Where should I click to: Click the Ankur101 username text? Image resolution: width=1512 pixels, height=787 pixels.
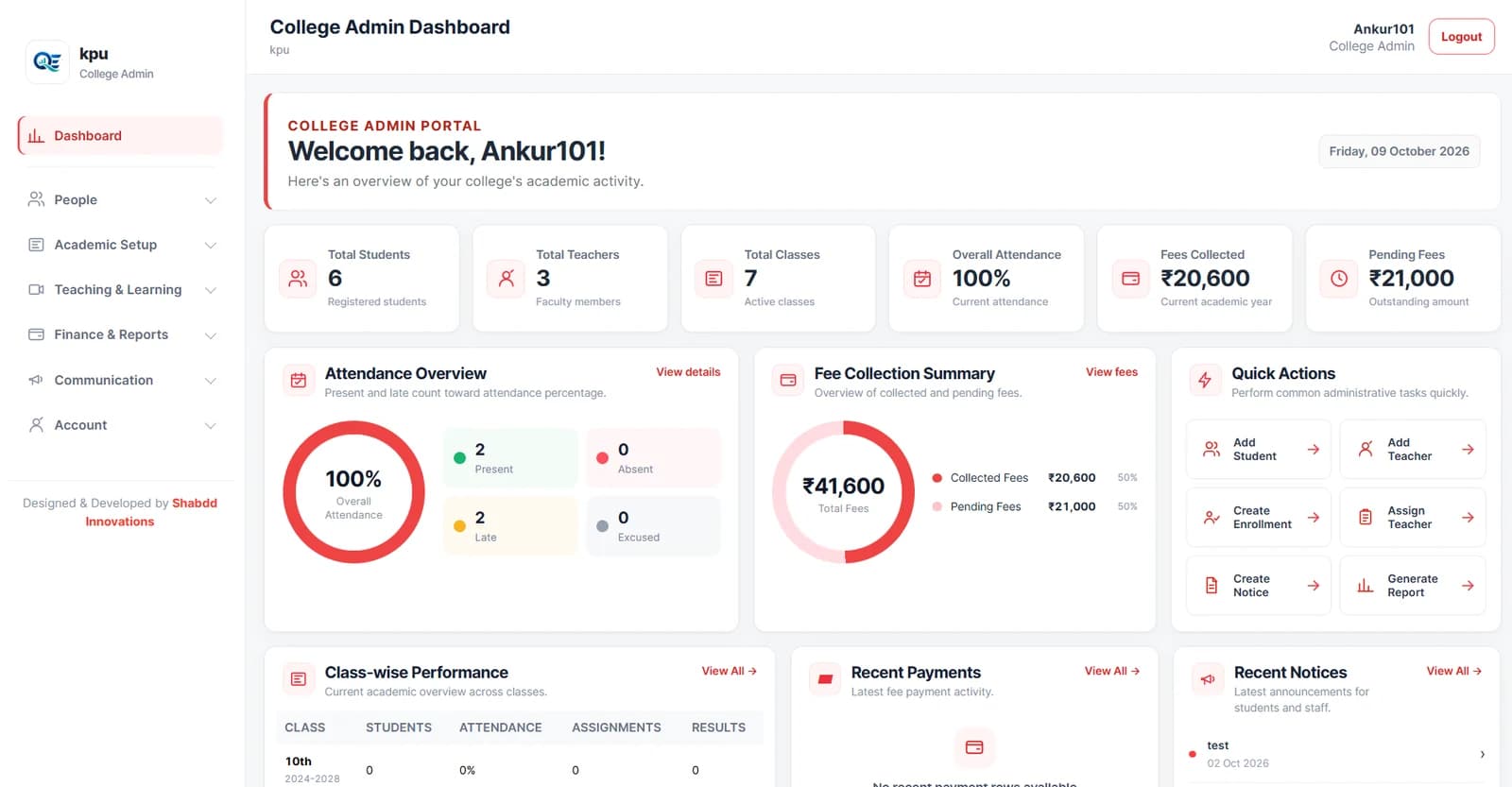pyautogui.click(x=1383, y=29)
